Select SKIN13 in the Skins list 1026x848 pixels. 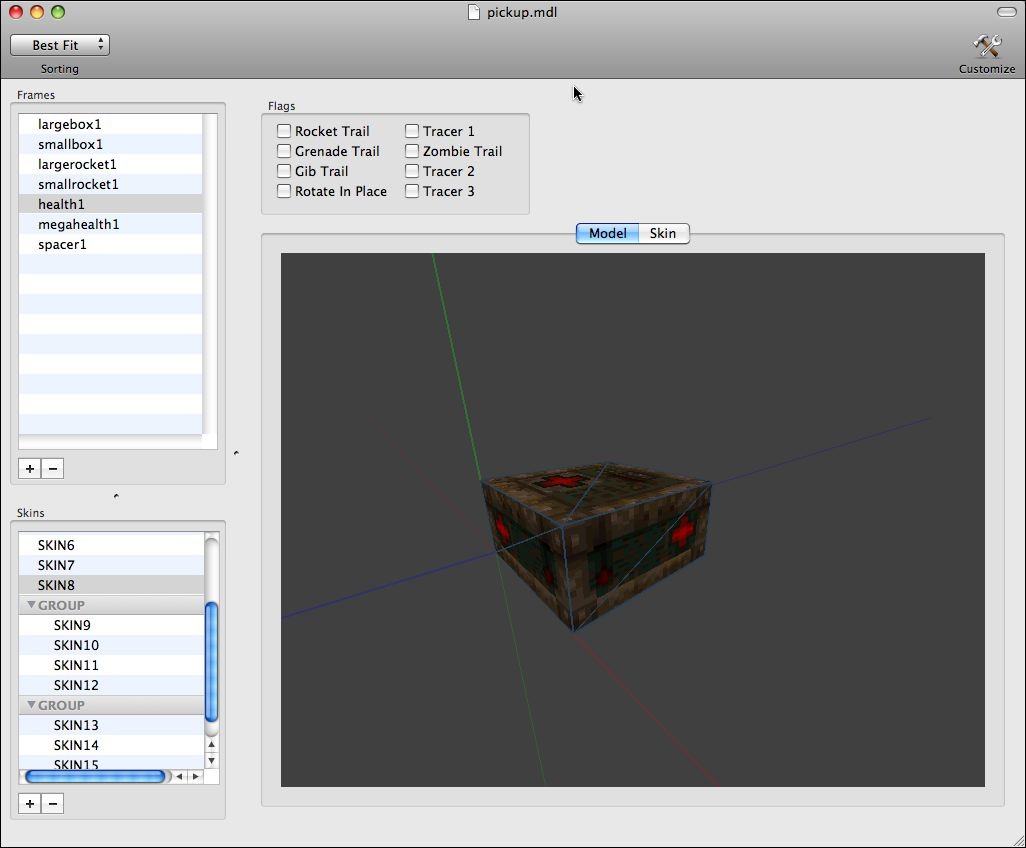point(111,725)
